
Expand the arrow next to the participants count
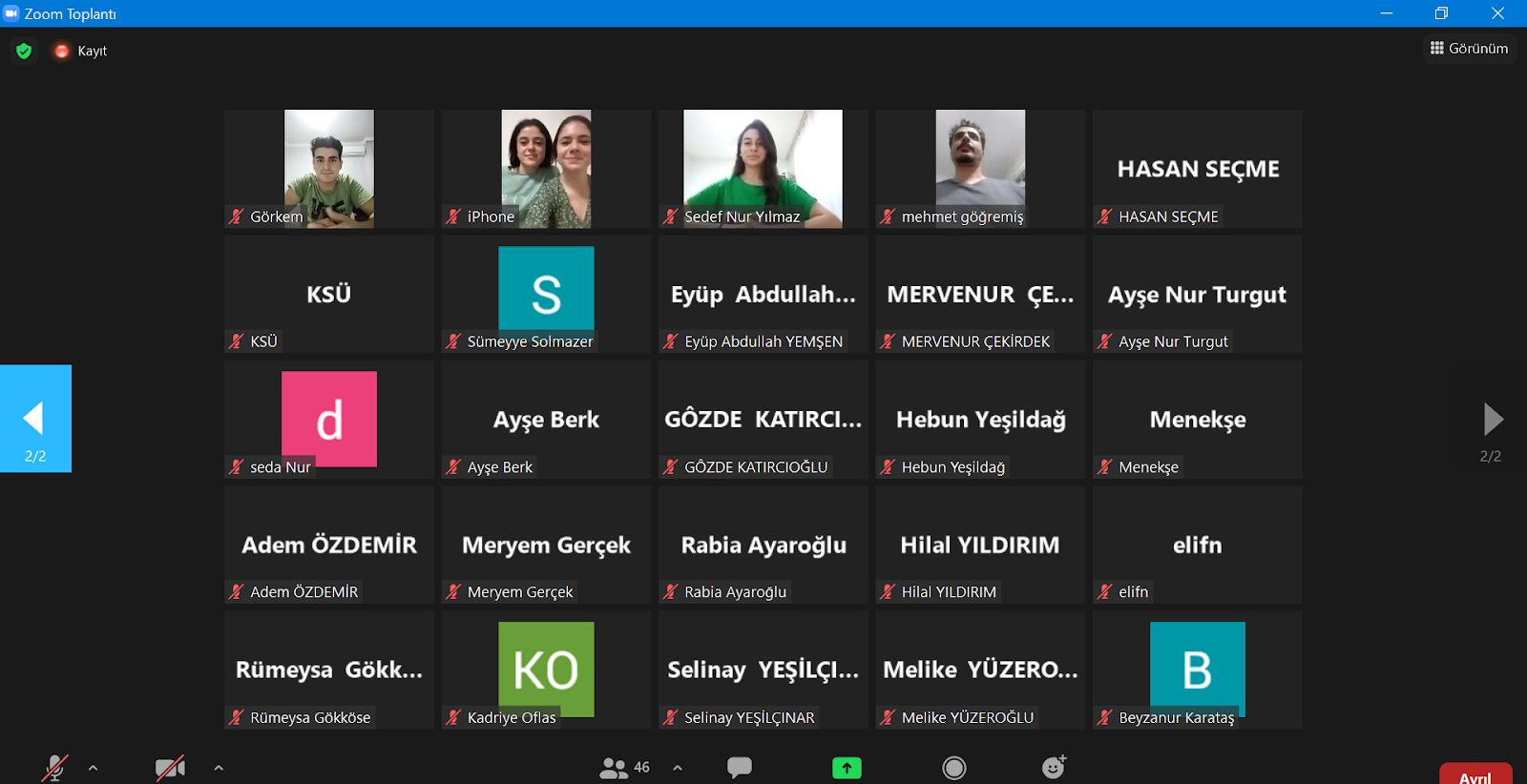click(678, 768)
